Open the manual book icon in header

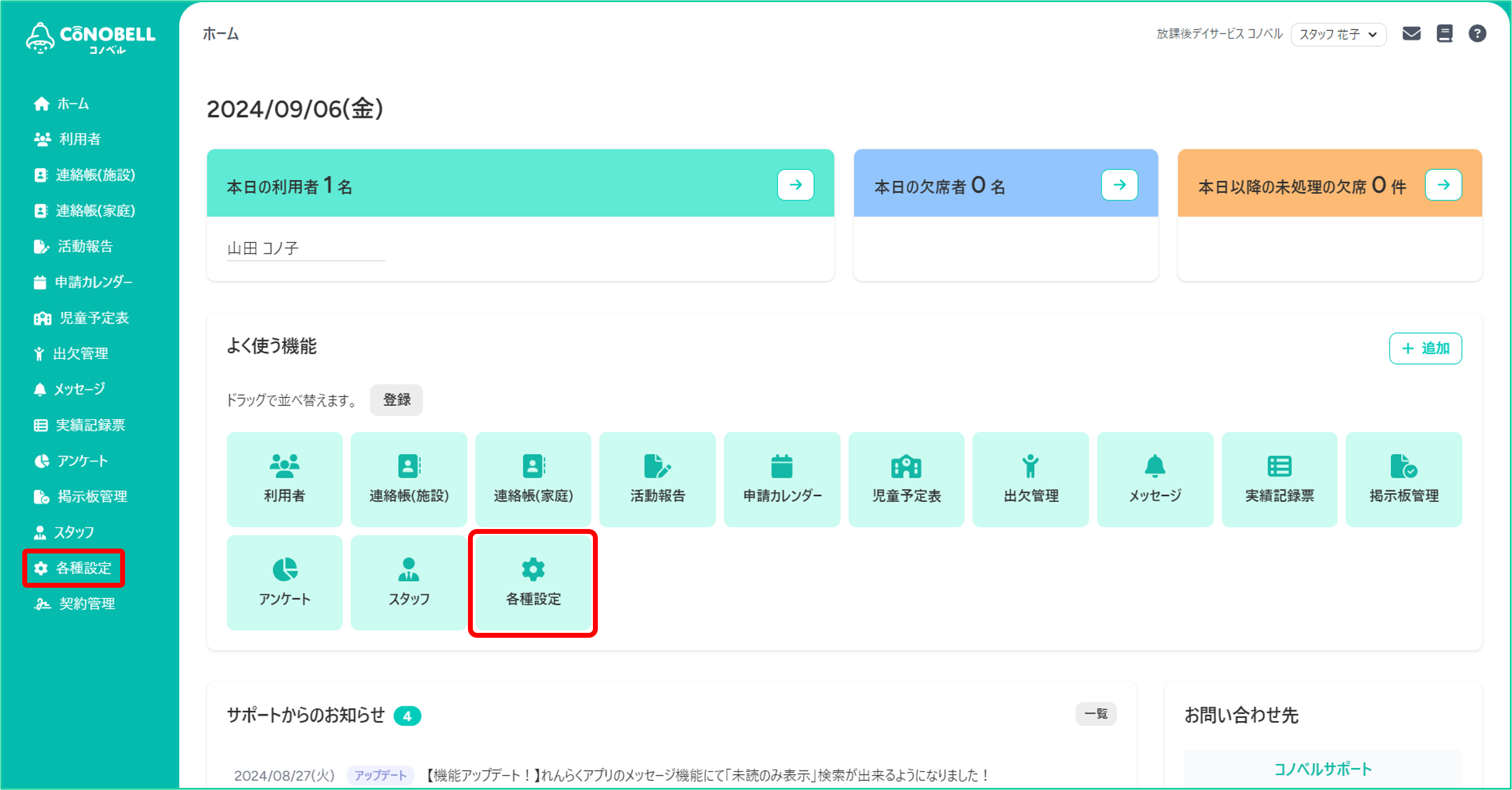[1444, 34]
